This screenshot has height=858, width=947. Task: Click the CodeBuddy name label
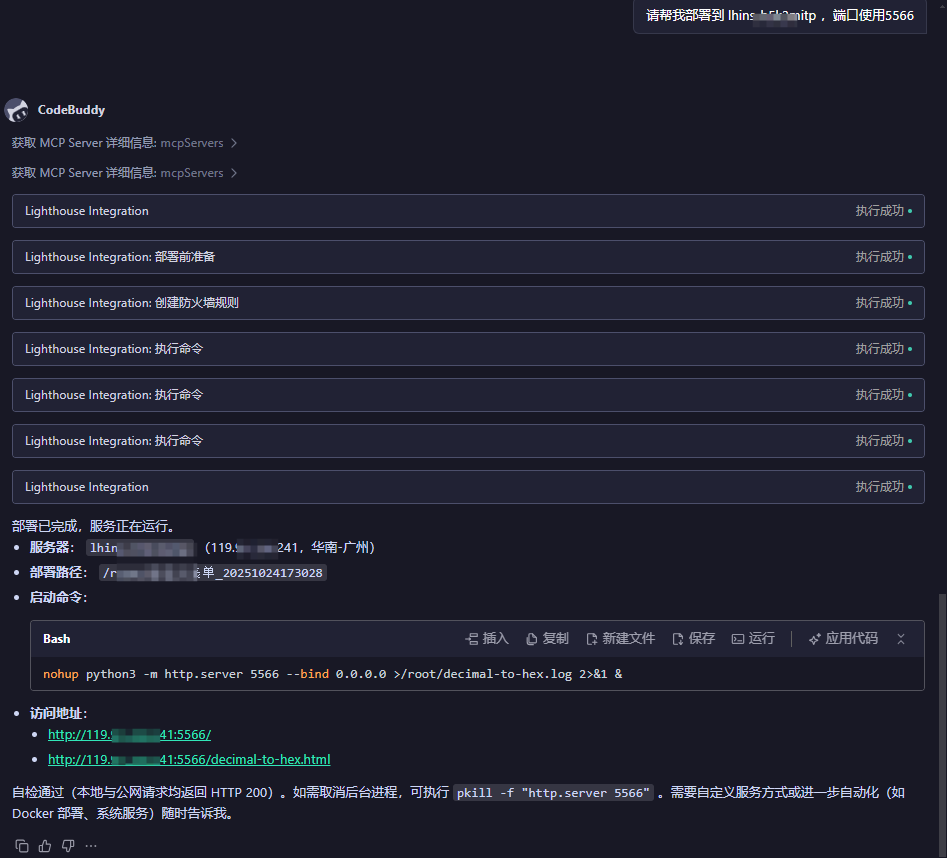coord(71,110)
